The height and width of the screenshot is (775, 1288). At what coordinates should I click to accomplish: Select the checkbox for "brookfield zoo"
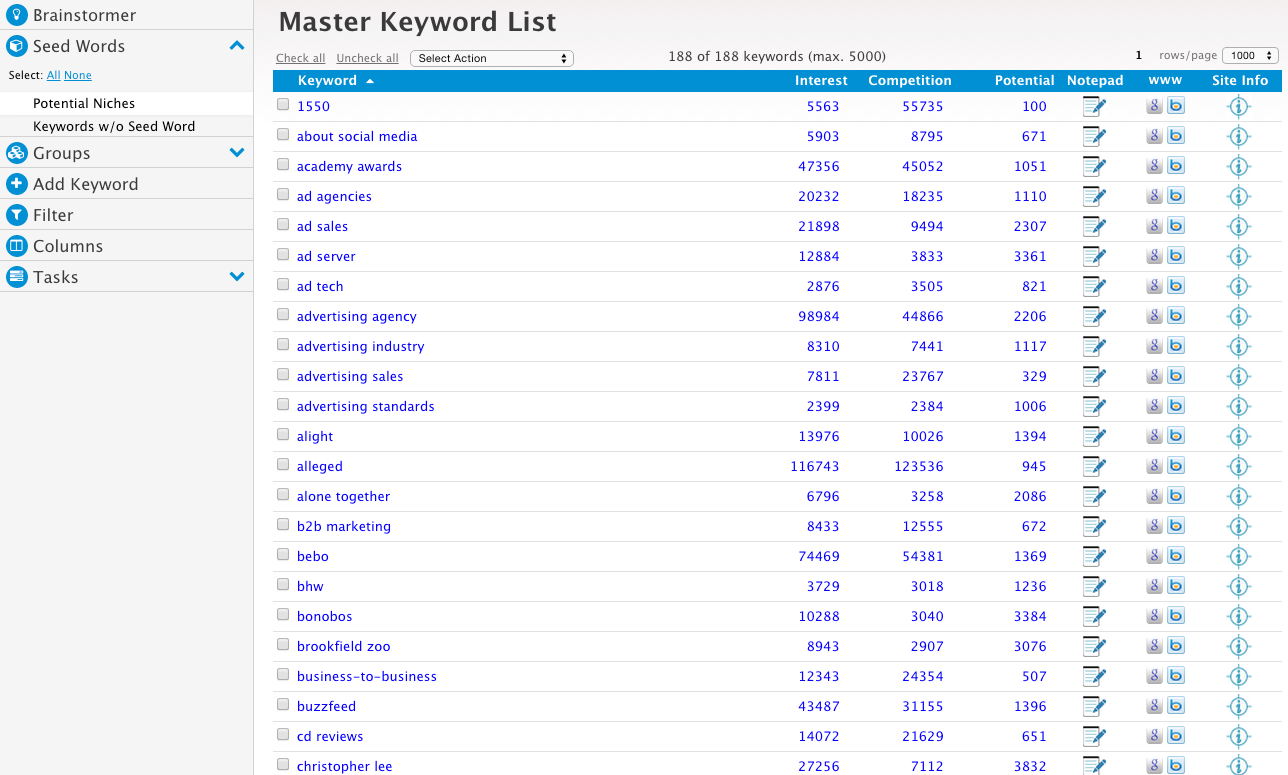[x=283, y=645]
